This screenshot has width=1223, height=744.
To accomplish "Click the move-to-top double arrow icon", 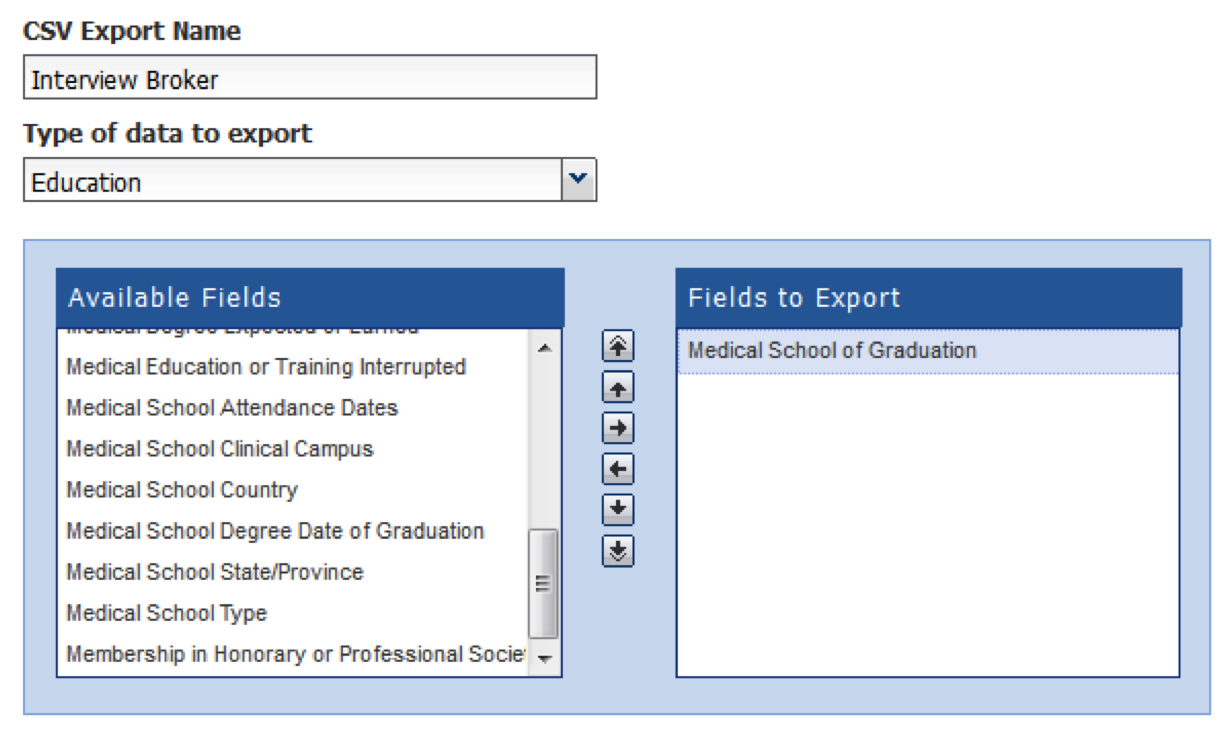I will coord(618,346).
